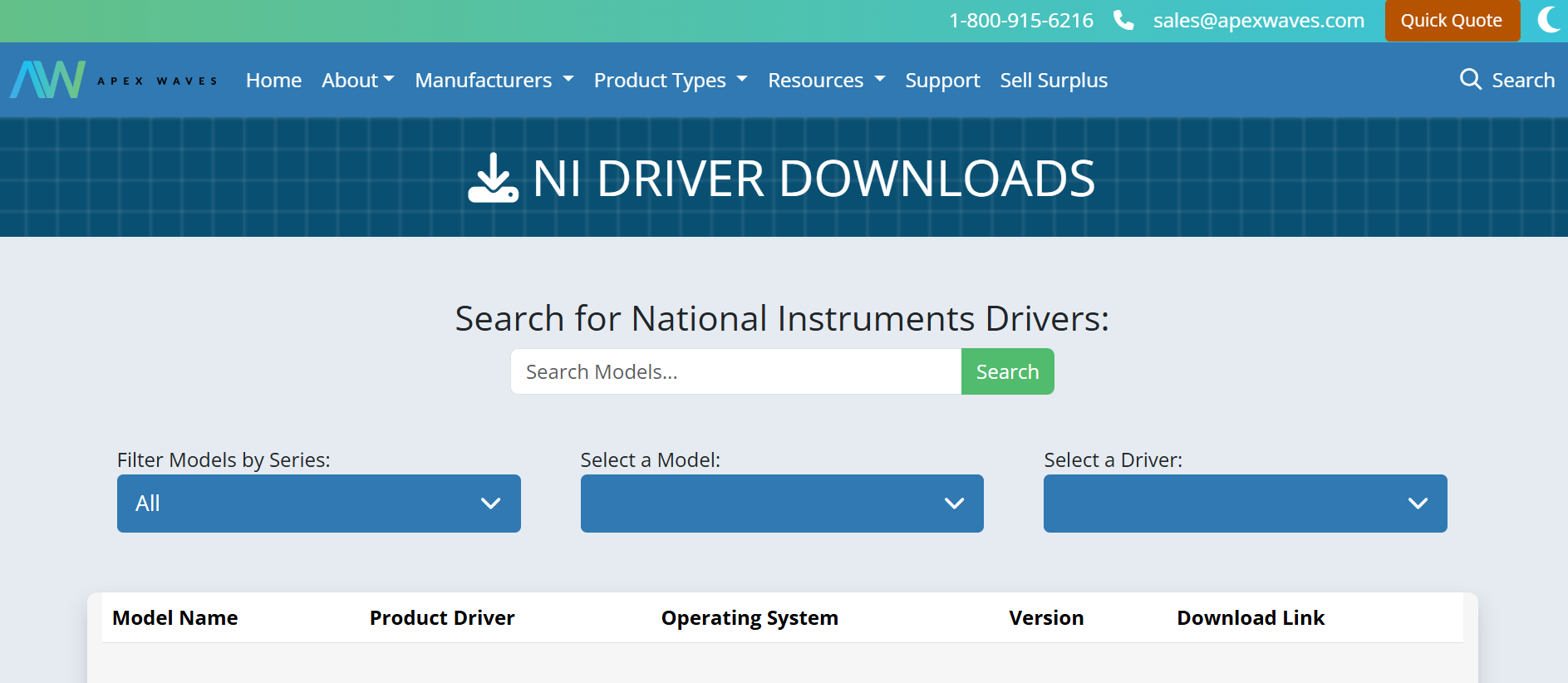This screenshot has height=683, width=1568.
Task: Open the Support page
Action: (942, 81)
